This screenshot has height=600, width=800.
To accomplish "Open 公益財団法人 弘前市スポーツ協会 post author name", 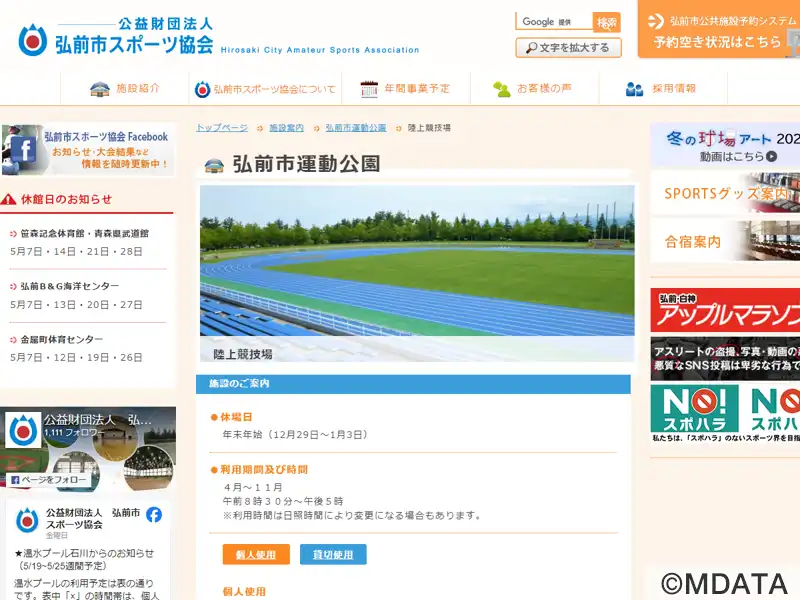I will [x=93, y=518].
